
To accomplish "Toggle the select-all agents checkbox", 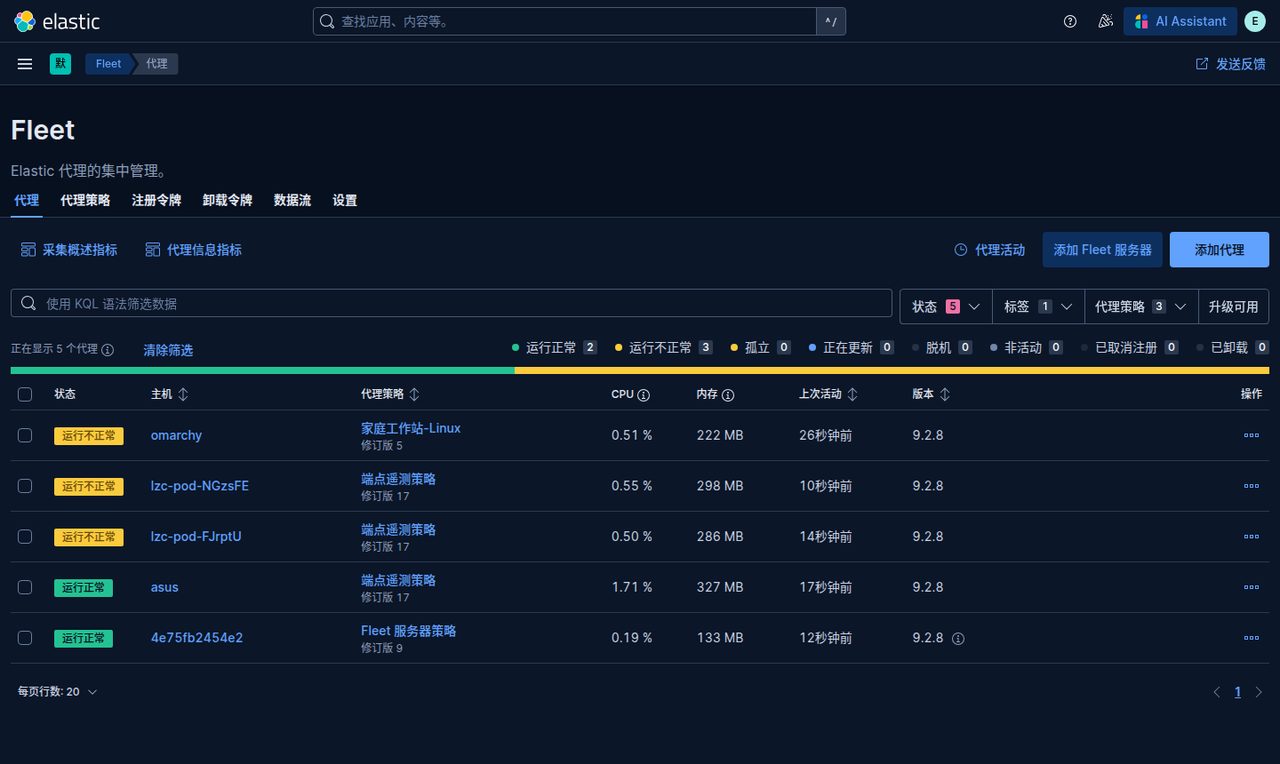I will (x=25, y=395).
